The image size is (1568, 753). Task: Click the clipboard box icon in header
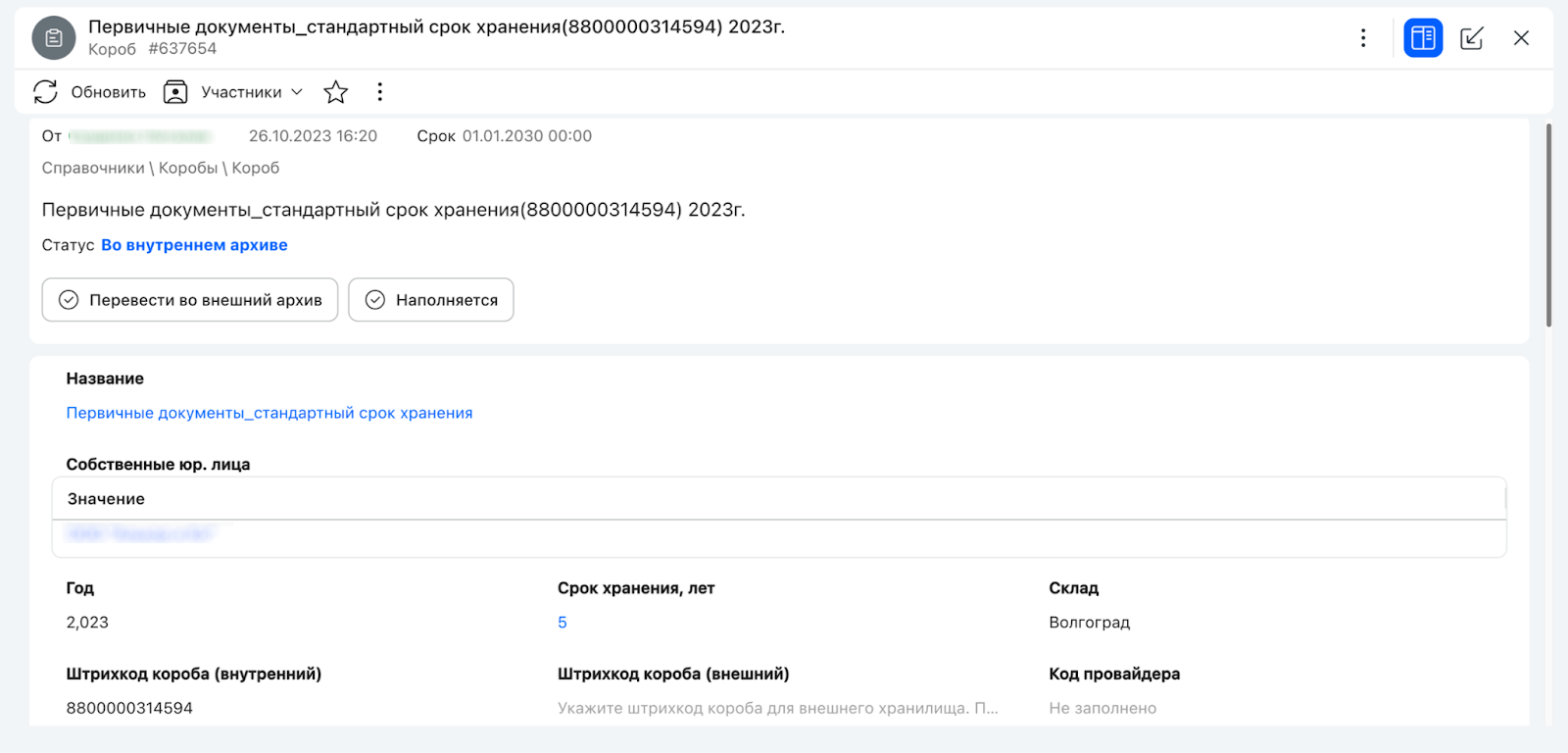click(x=54, y=38)
